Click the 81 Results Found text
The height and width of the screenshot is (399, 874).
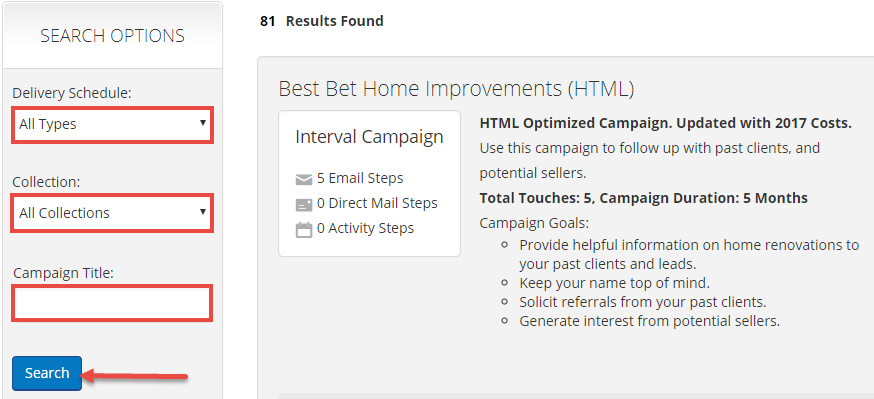(322, 21)
